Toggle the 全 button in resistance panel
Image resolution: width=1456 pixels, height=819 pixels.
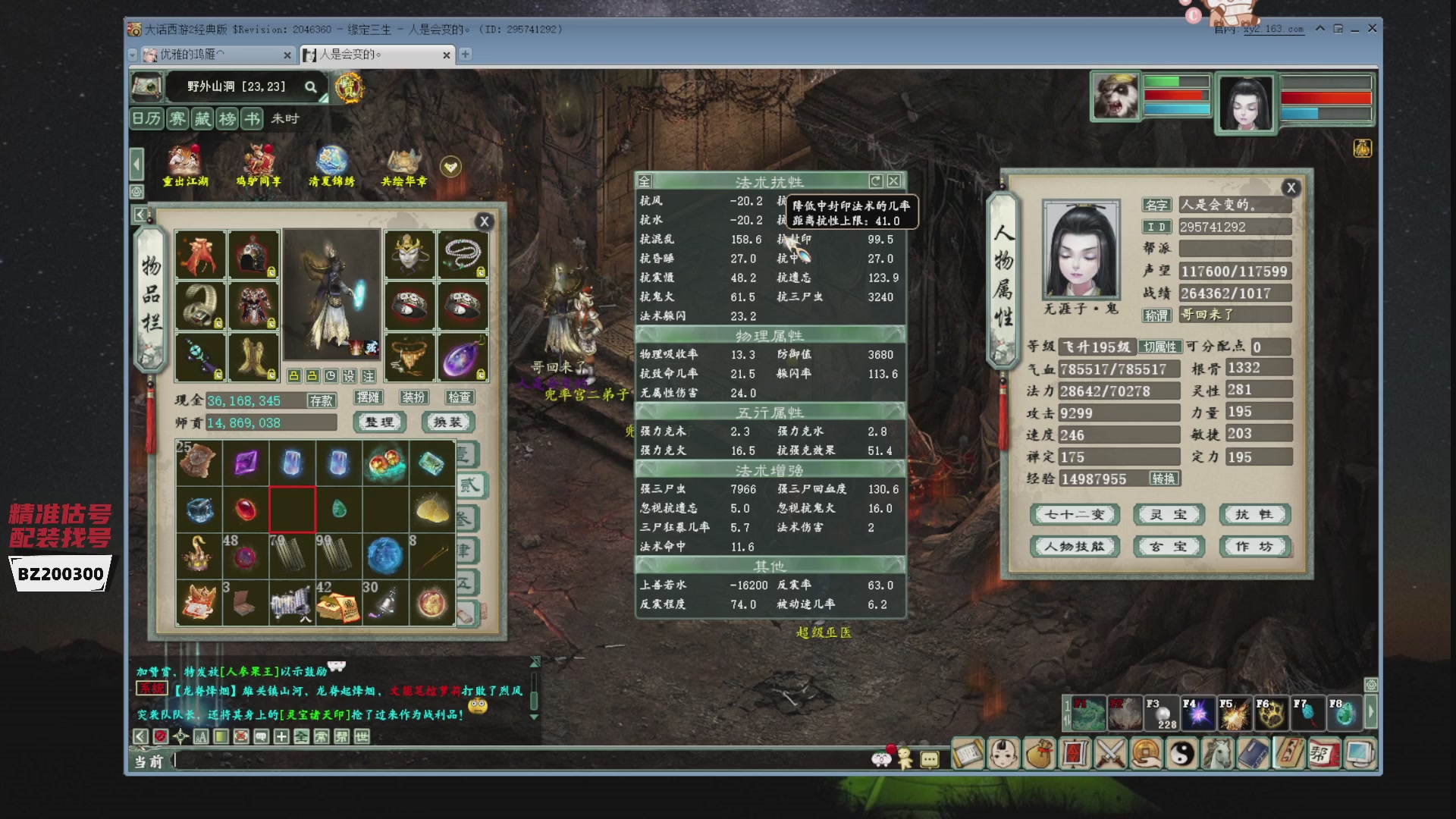pyautogui.click(x=645, y=180)
